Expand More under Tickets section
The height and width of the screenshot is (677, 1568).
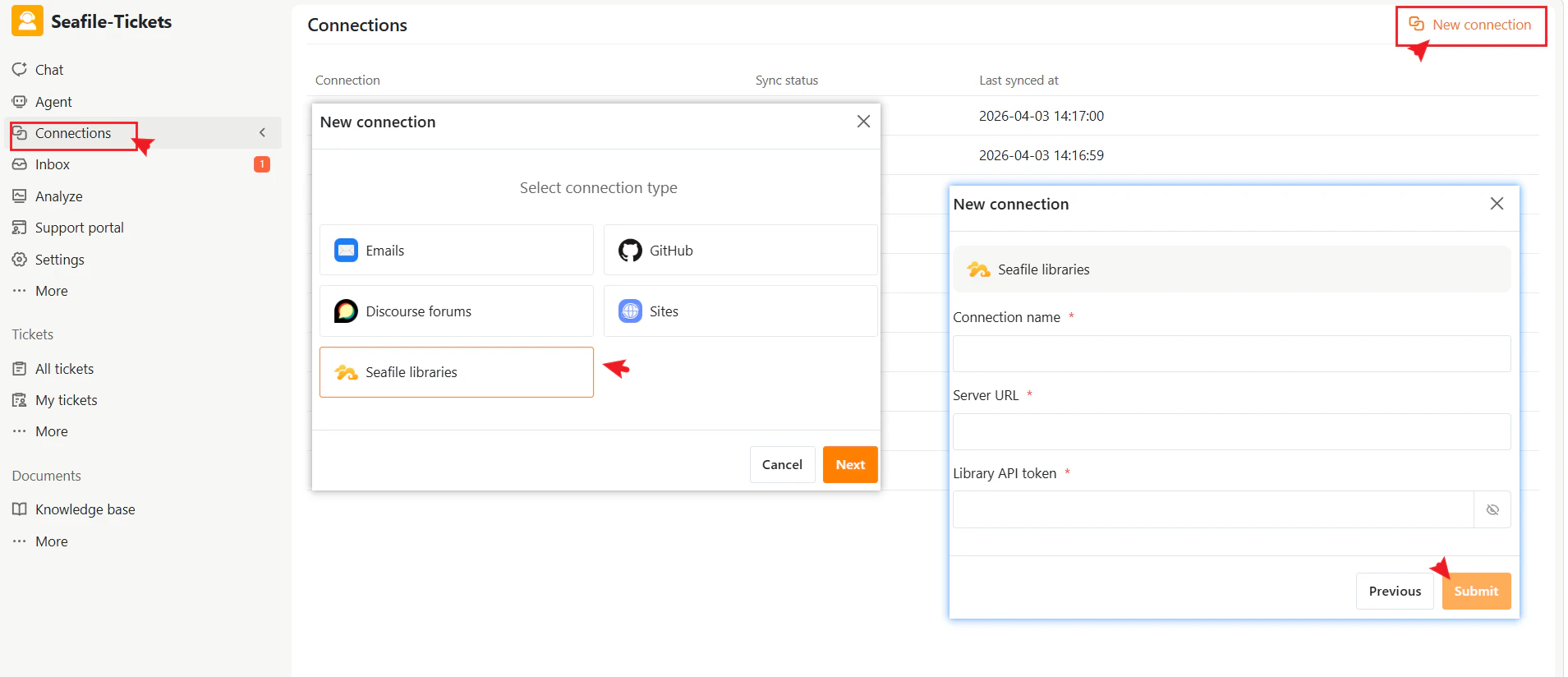51,431
